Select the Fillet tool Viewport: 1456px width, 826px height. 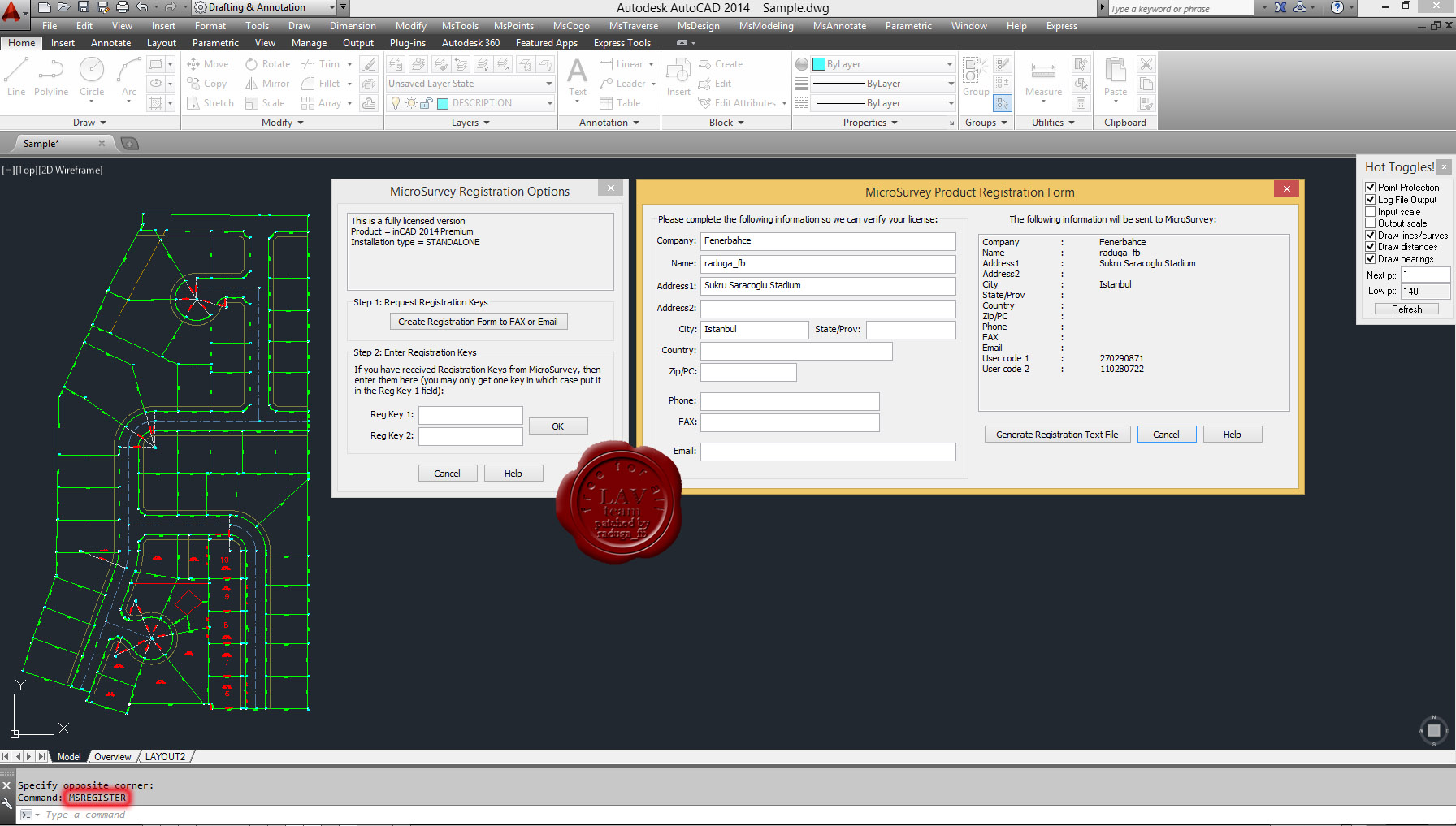tap(321, 84)
